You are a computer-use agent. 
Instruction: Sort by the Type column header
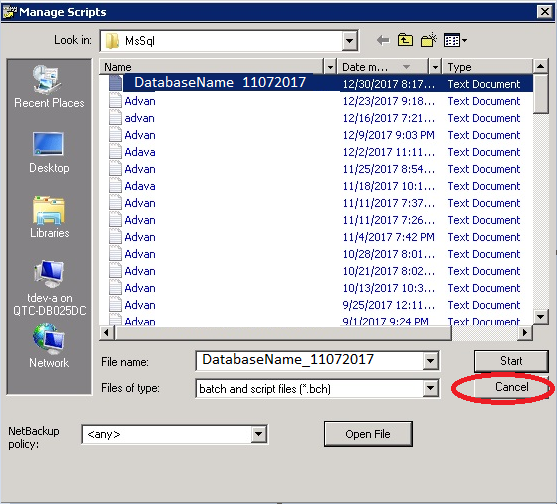(488, 67)
